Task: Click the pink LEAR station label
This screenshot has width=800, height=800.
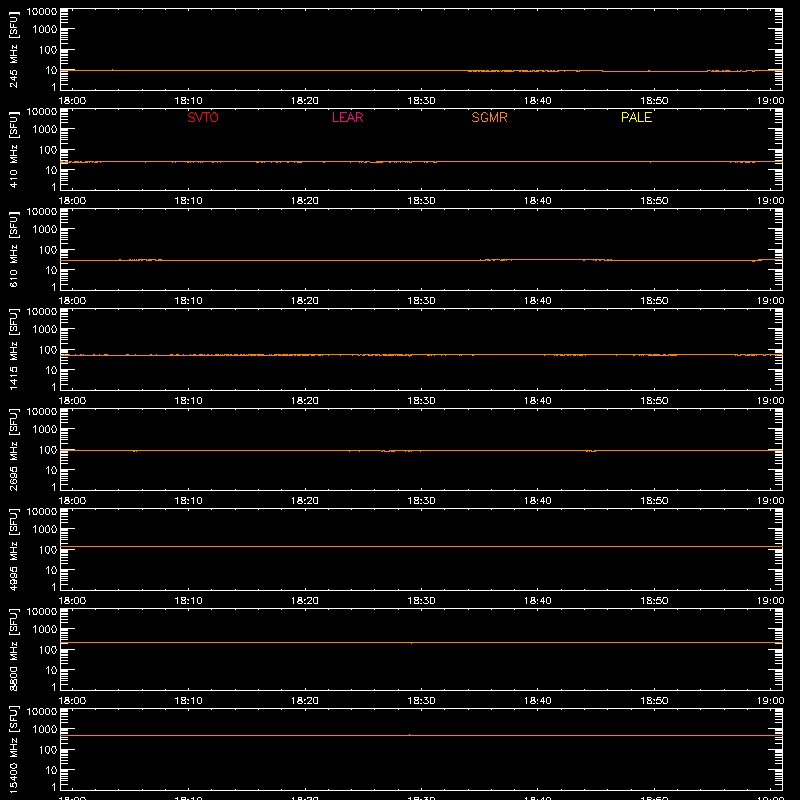Action: [347, 117]
